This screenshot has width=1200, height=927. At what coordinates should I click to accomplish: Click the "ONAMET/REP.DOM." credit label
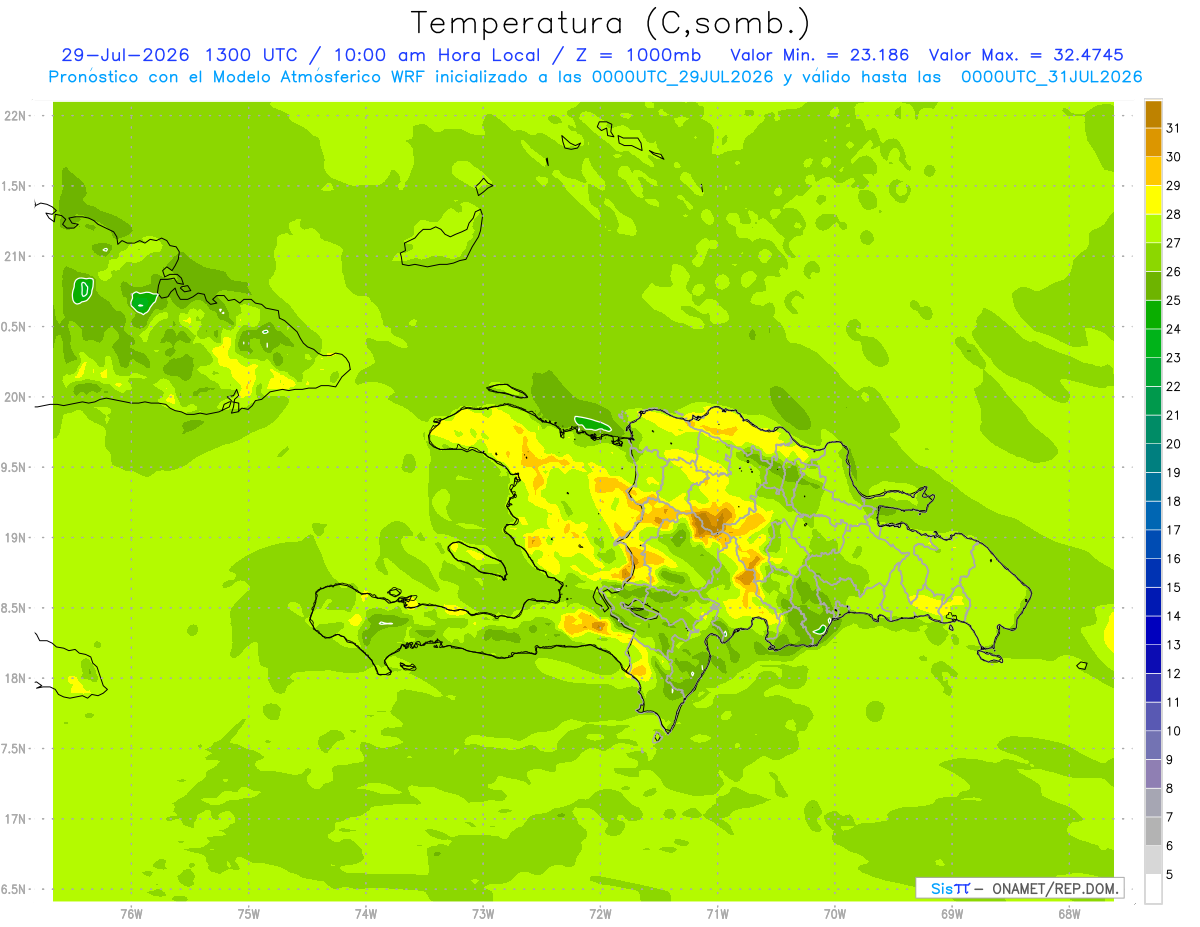[1056, 888]
